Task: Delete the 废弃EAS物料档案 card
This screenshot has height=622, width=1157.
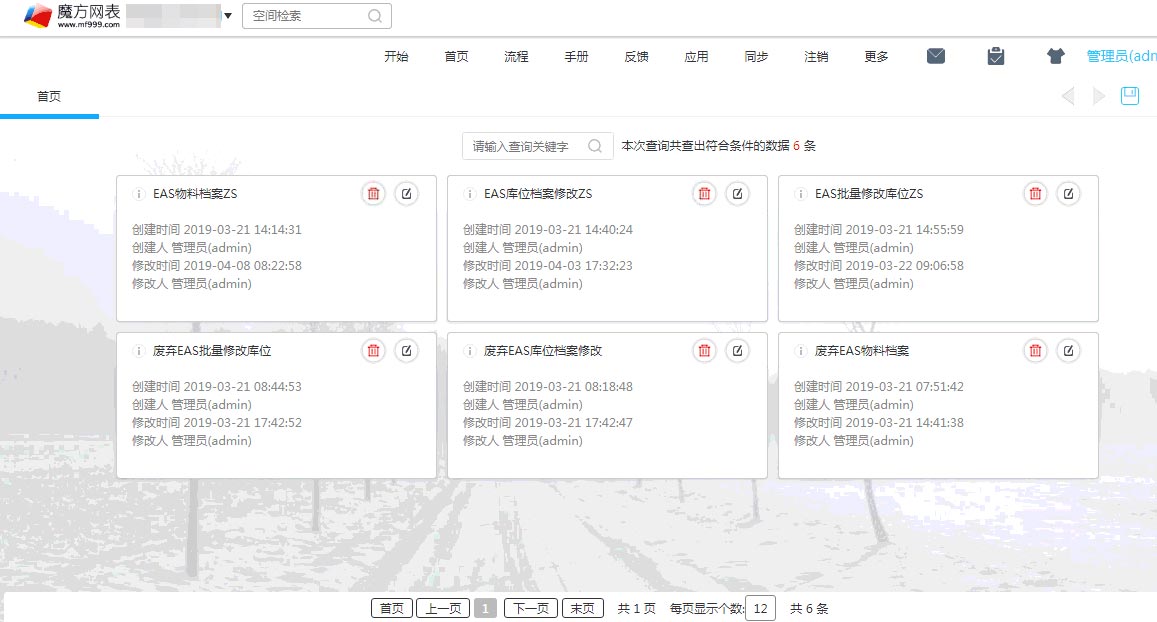Action: click(1035, 351)
